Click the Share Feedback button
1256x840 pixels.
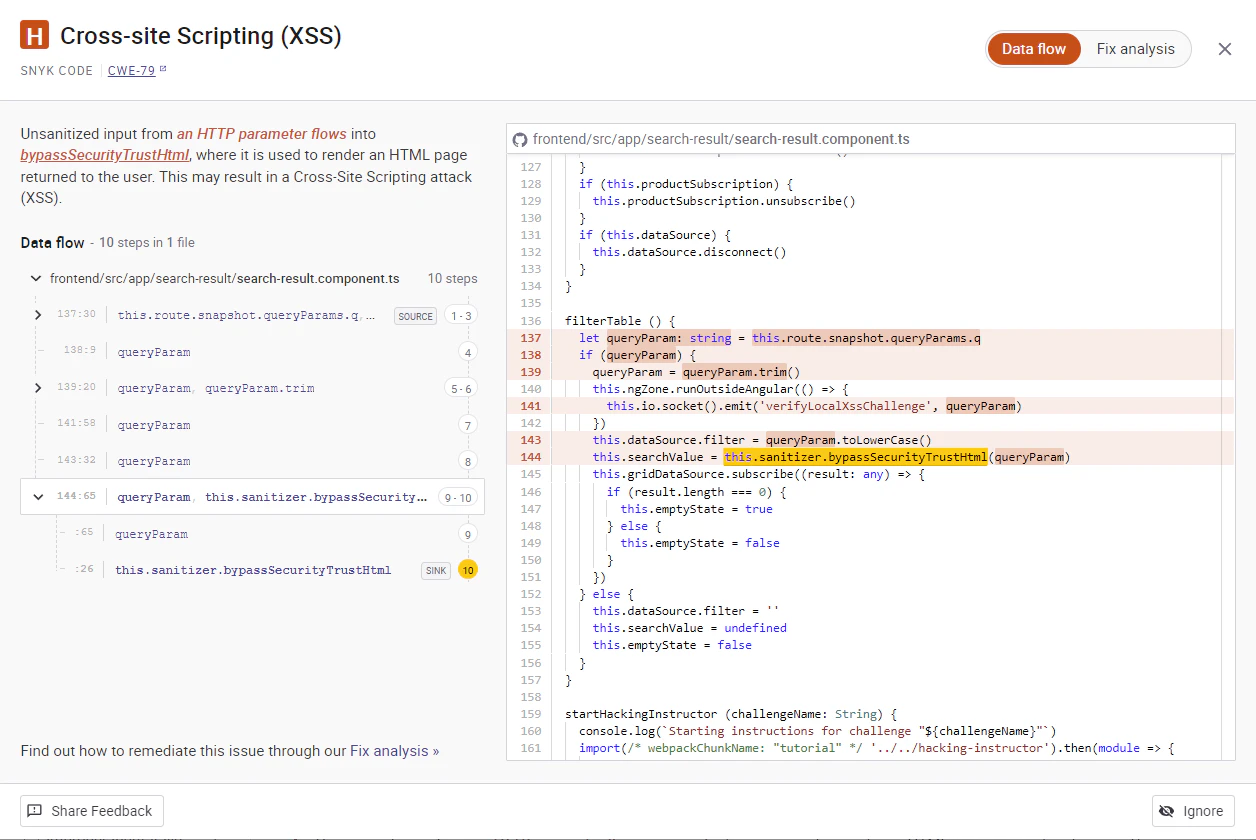(92, 811)
